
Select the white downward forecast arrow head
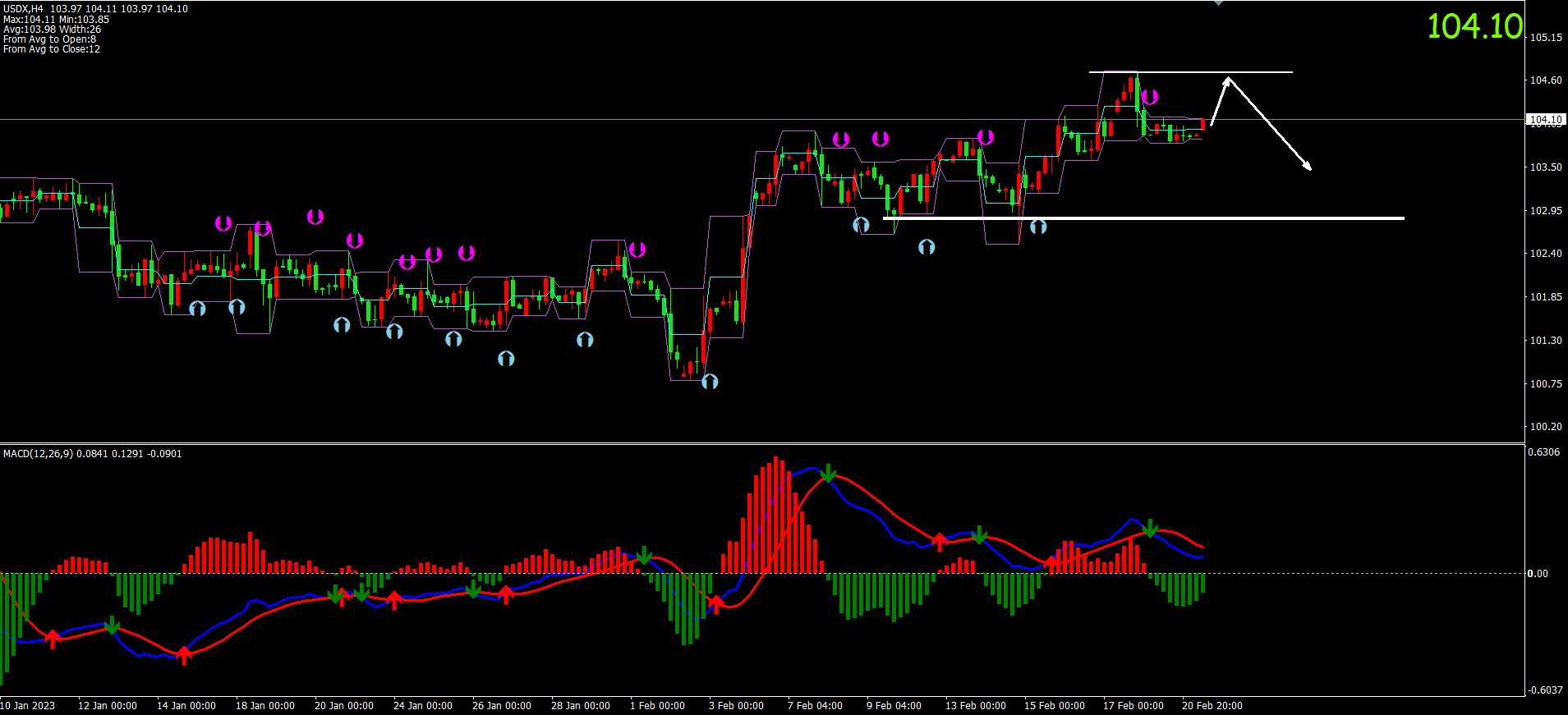(1307, 167)
